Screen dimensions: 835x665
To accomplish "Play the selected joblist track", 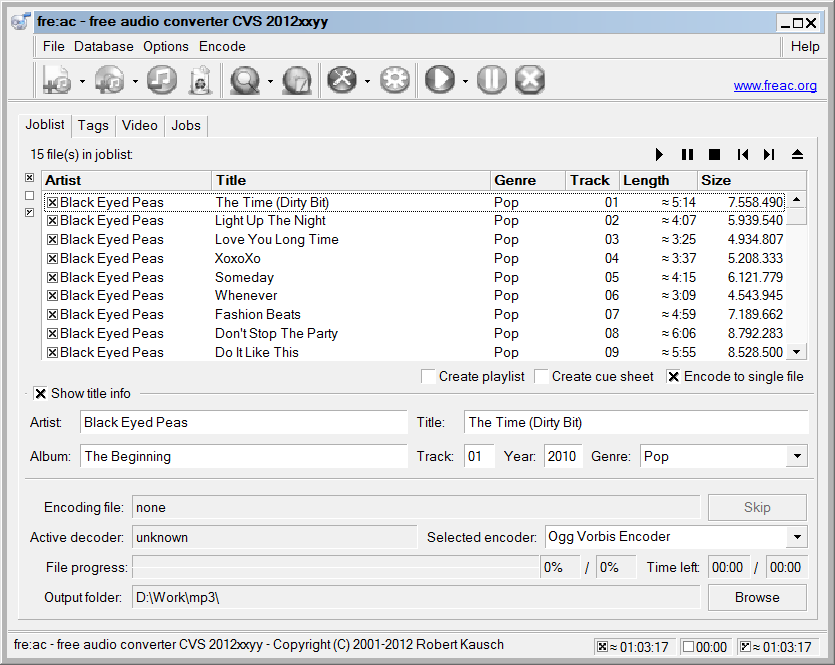I will point(659,154).
